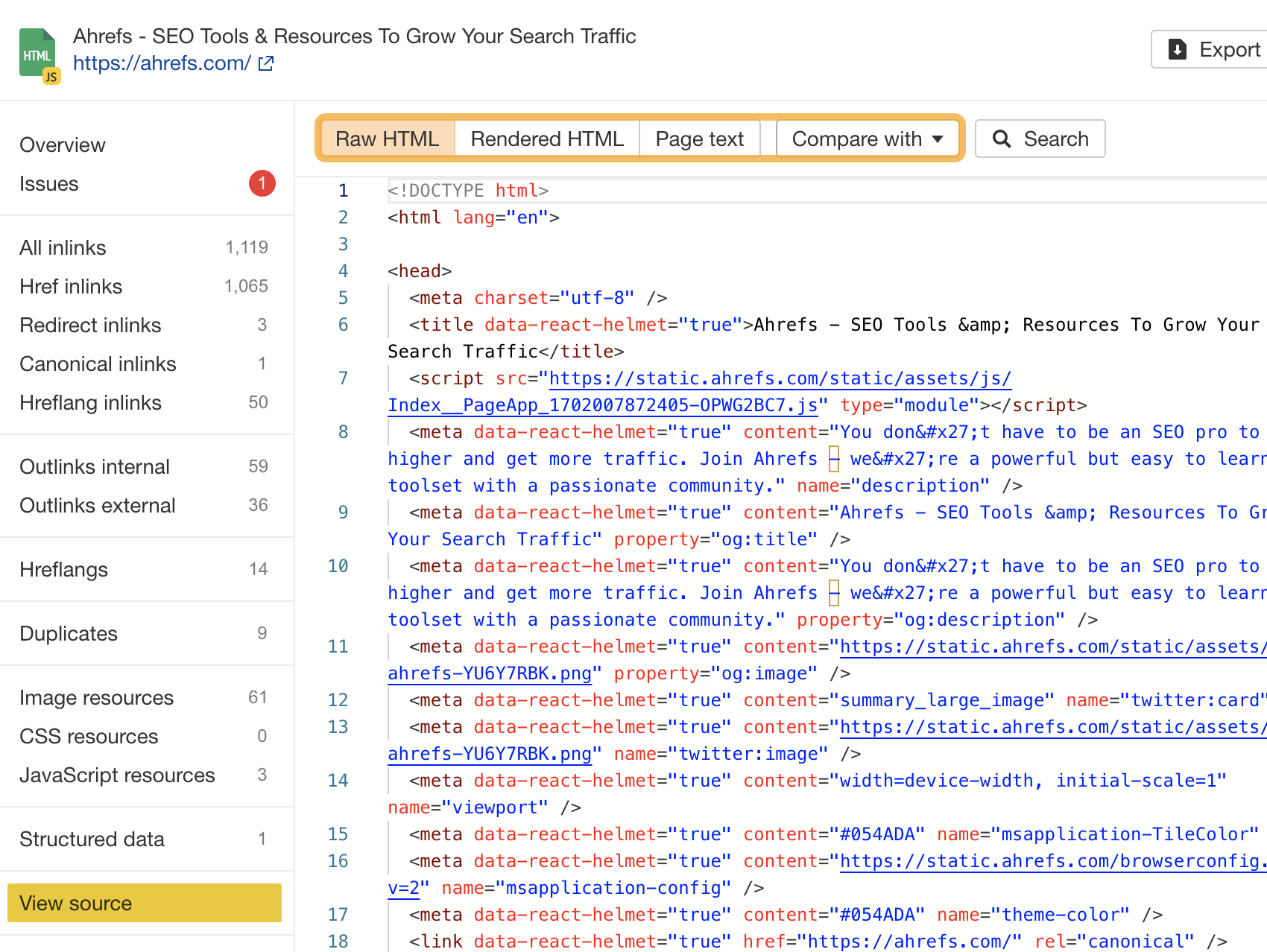The height and width of the screenshot is (952, 1267).
Task: Open the ahrefs-YU6Y7RBK.png og:image link
Action: point(489,673)
